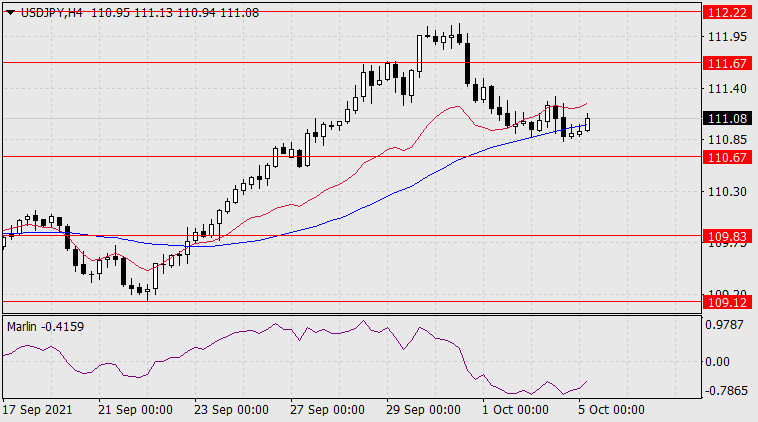Select the USDJPY,H4 chart title text

[x=52, y=13]
